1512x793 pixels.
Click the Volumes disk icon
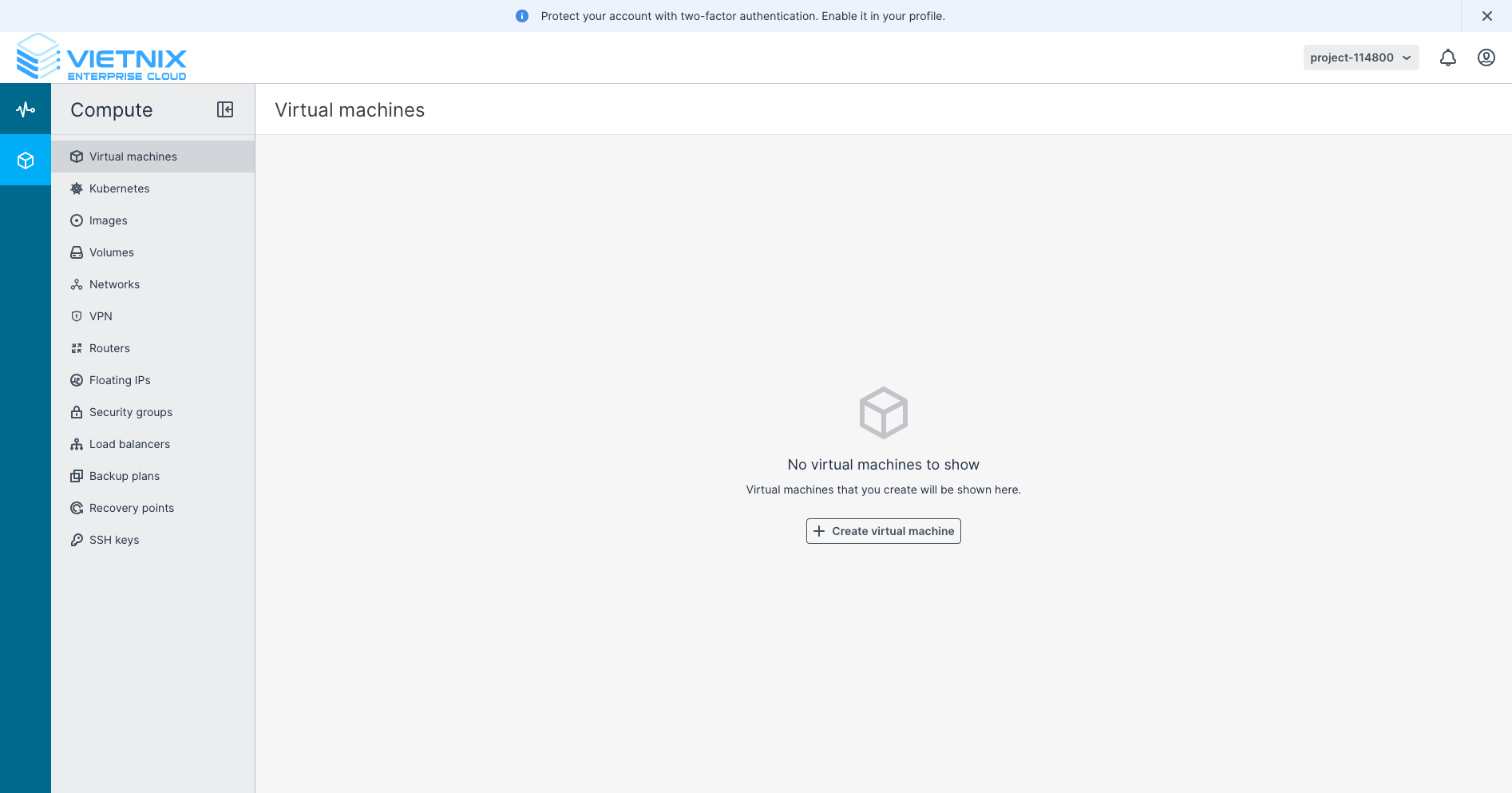[x=77, y=252]
